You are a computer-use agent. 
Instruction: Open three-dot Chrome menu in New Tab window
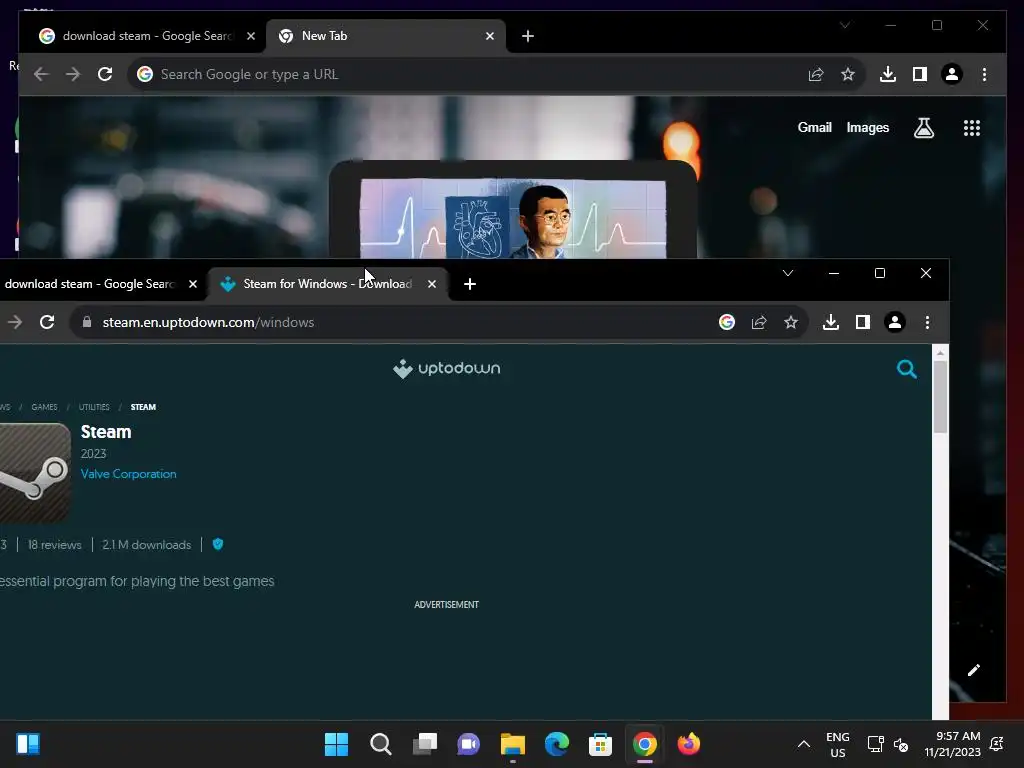pyautogui.click(x=984, y=74)
